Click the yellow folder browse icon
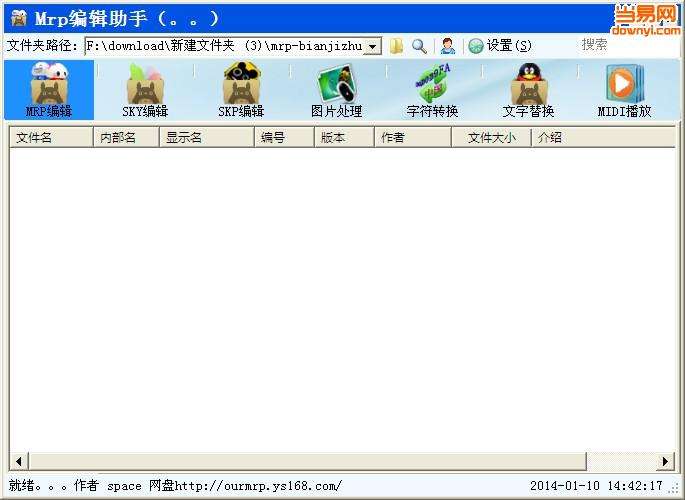Screen dimensions: 685x500 click(x=396, y=46)
